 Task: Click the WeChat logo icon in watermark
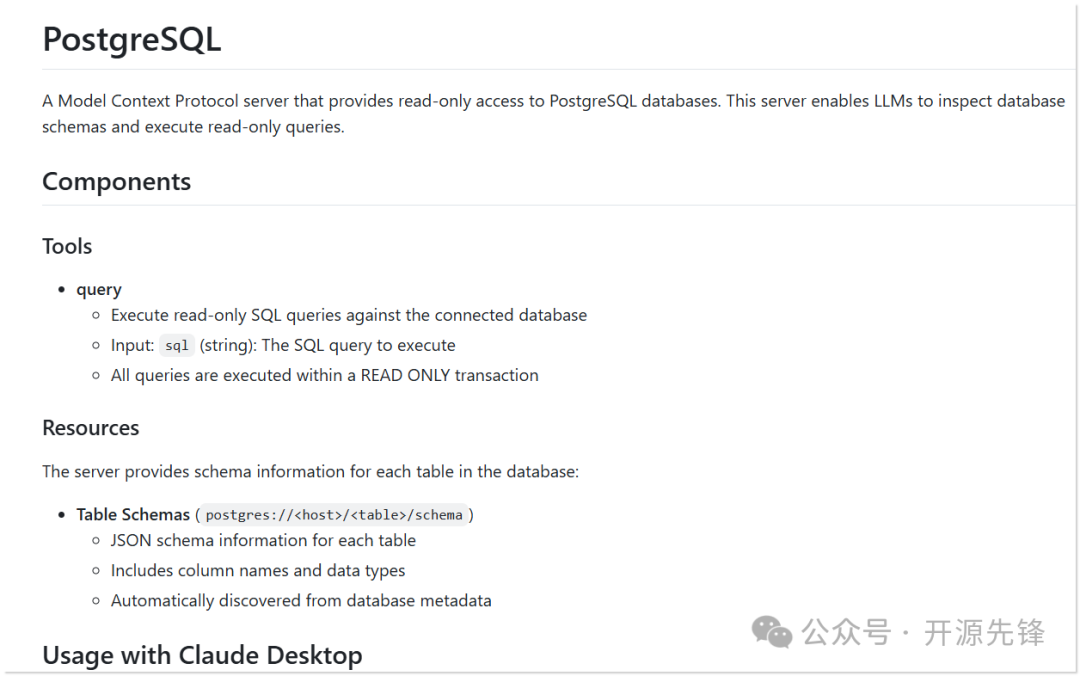pyautogui.click(x=771, y=632)
